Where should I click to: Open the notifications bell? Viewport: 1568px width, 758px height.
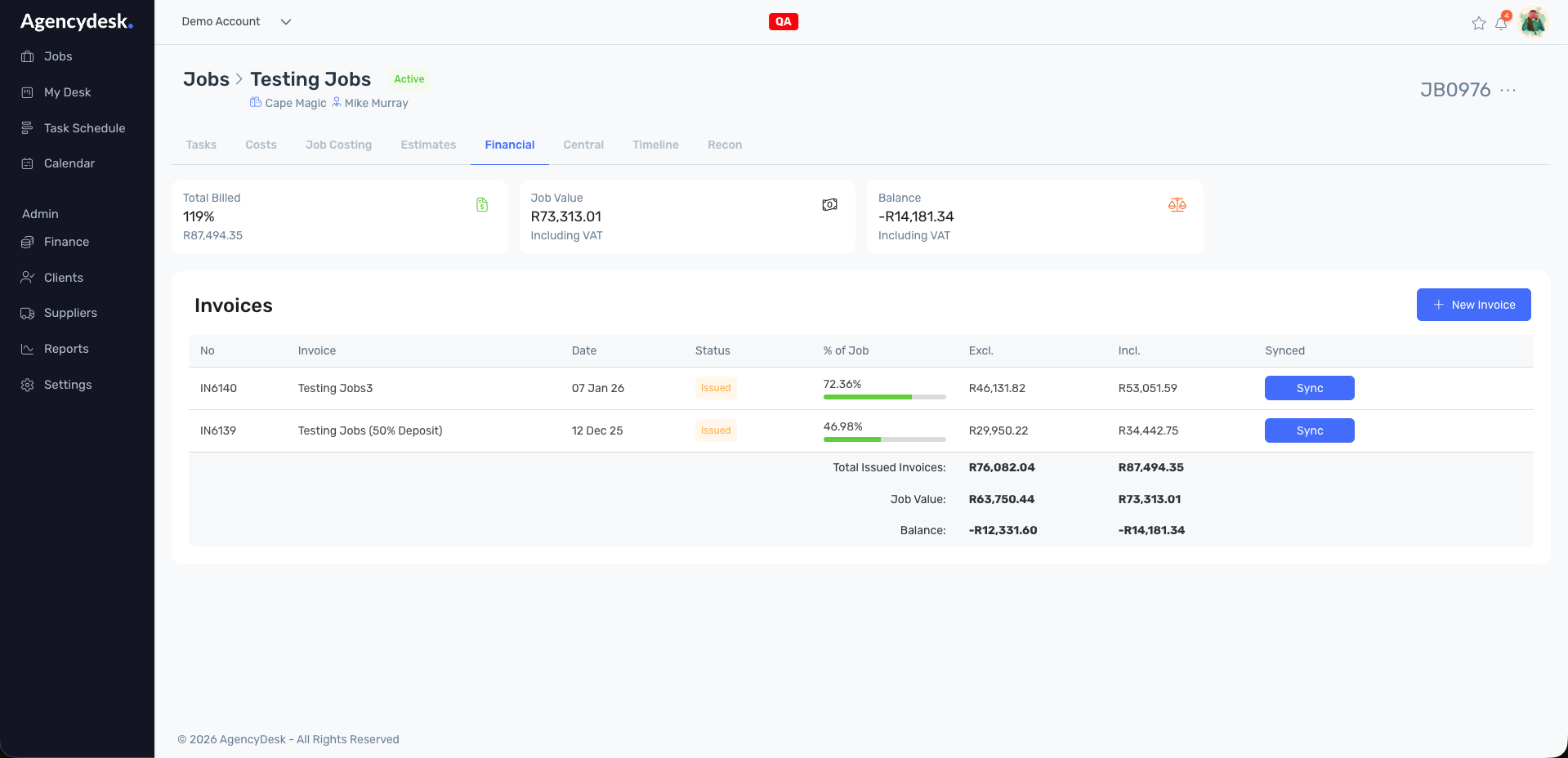(x=1501, y=23)
